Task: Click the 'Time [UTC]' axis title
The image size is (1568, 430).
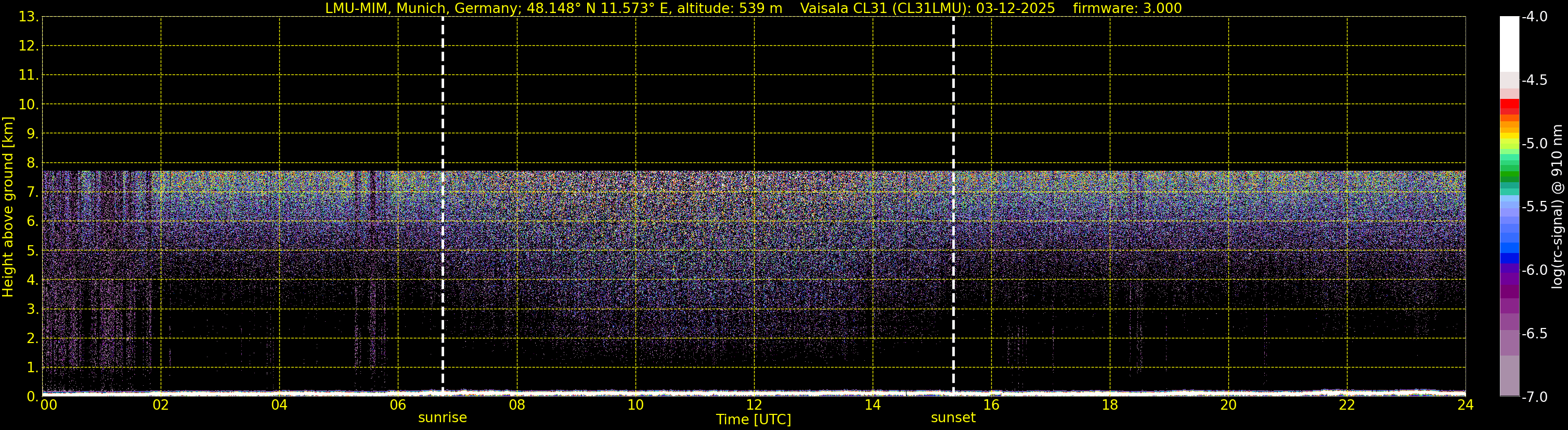Action: [754, 420]
